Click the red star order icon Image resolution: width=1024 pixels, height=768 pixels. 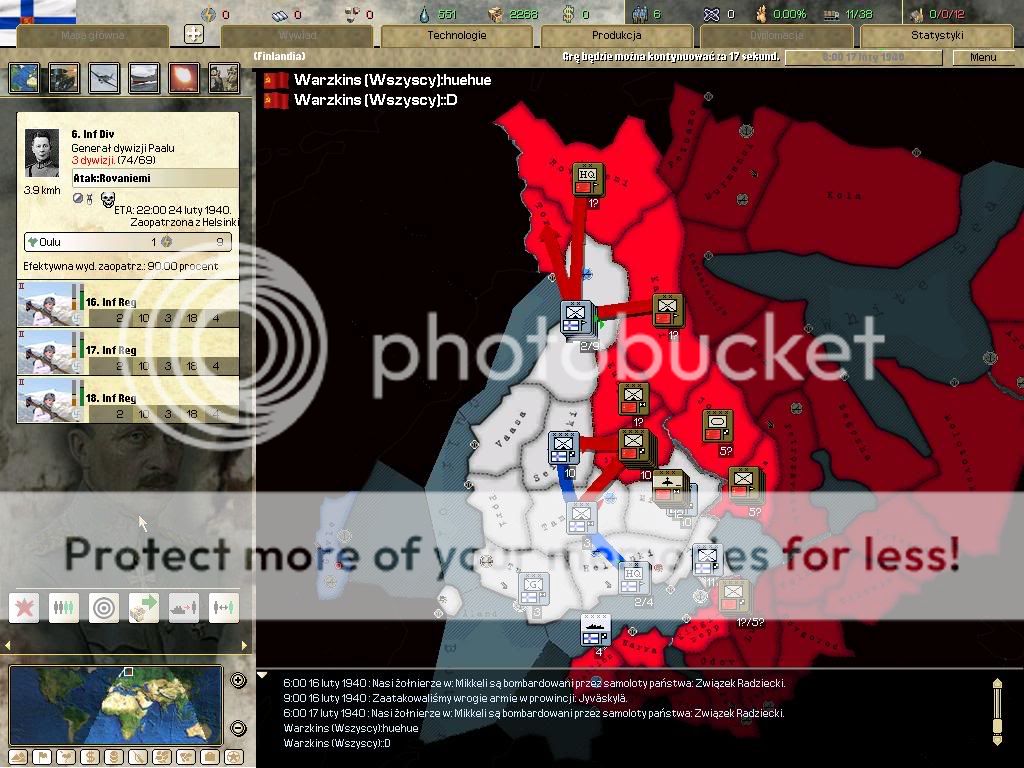pos(24,607)
